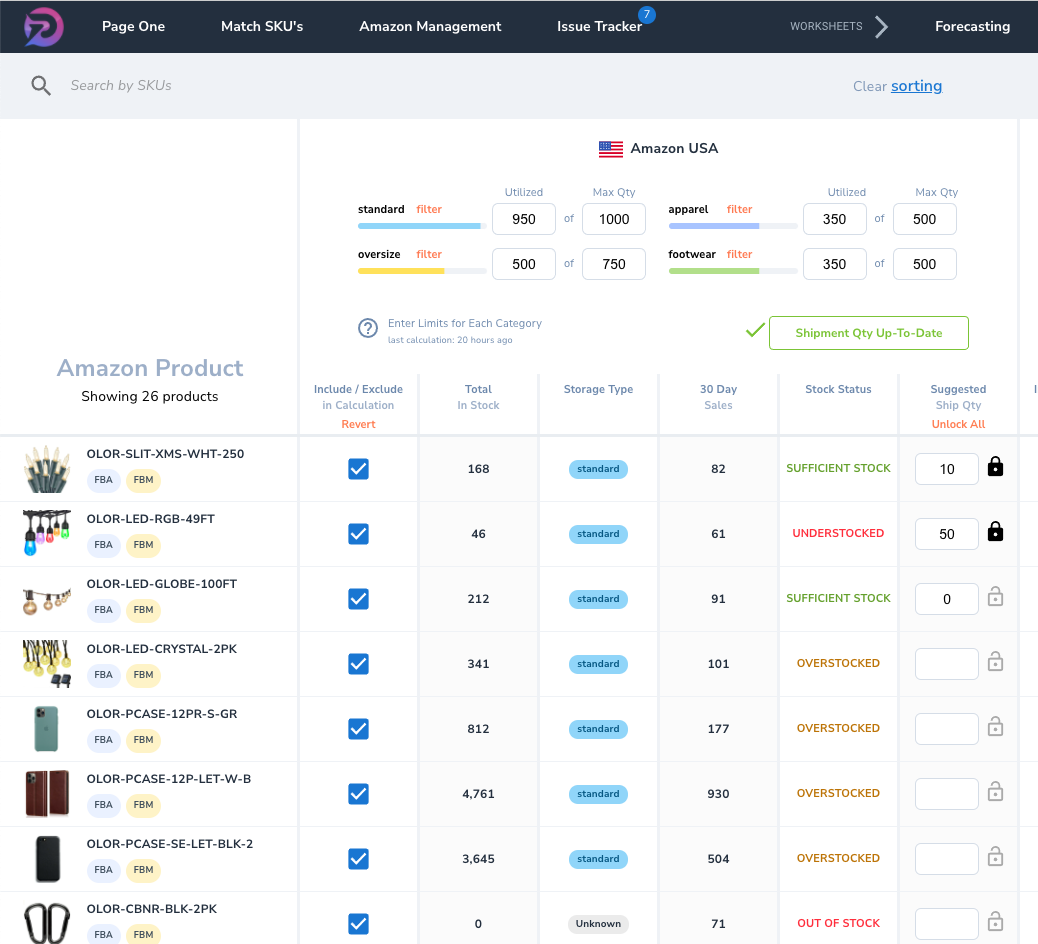The height and width of the screenshot is (944, 1038).
Task: Toggle the checkbox for OLOR-PCASE-SE-LET-BLK-2
Action: pyautogui.click(x=358, y=859)
